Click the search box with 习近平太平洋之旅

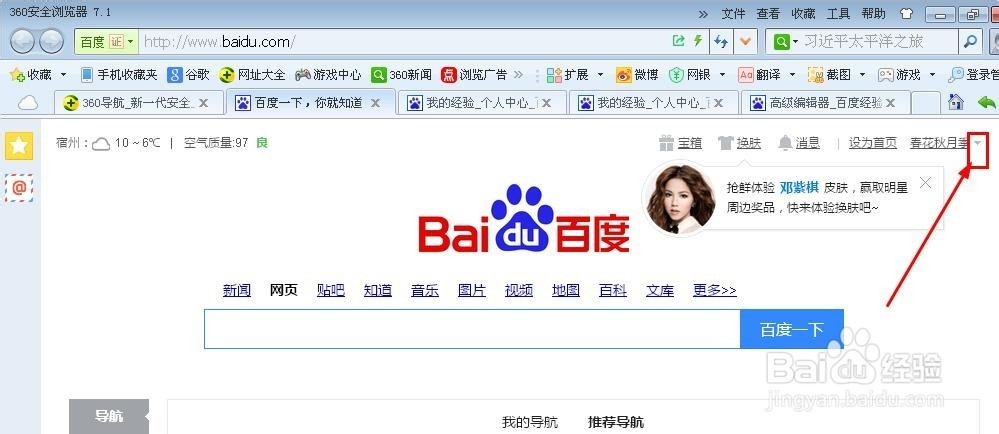coord(879,42)
